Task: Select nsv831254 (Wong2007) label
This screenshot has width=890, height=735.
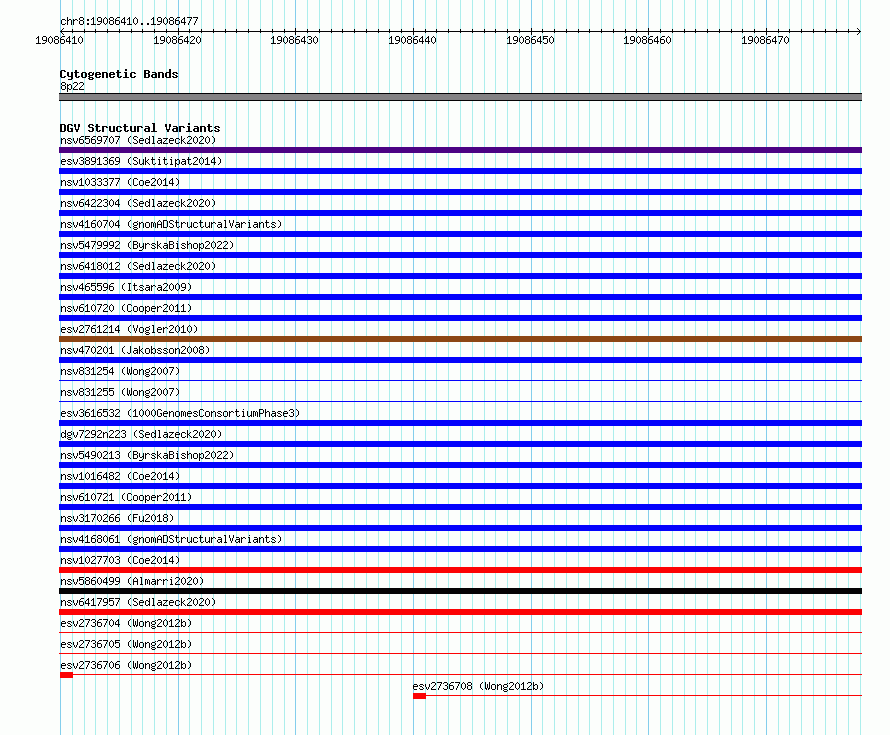Action: [120, 371]
